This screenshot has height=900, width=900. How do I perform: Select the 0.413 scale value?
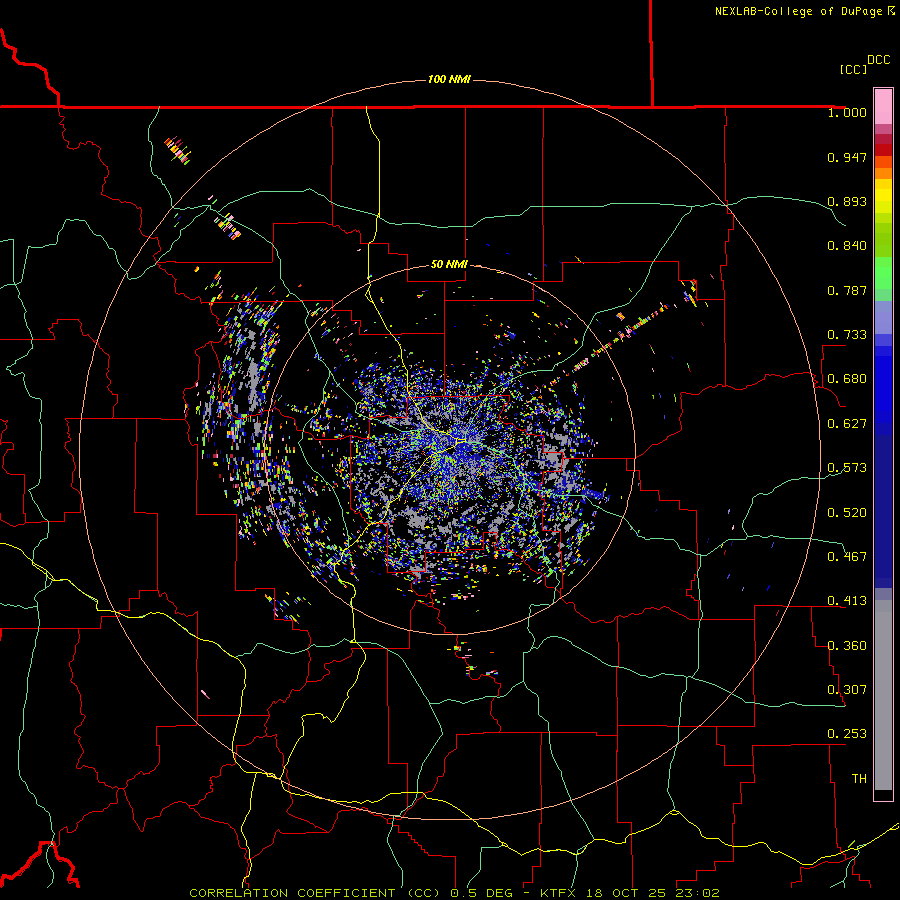(x=847, y=601)
